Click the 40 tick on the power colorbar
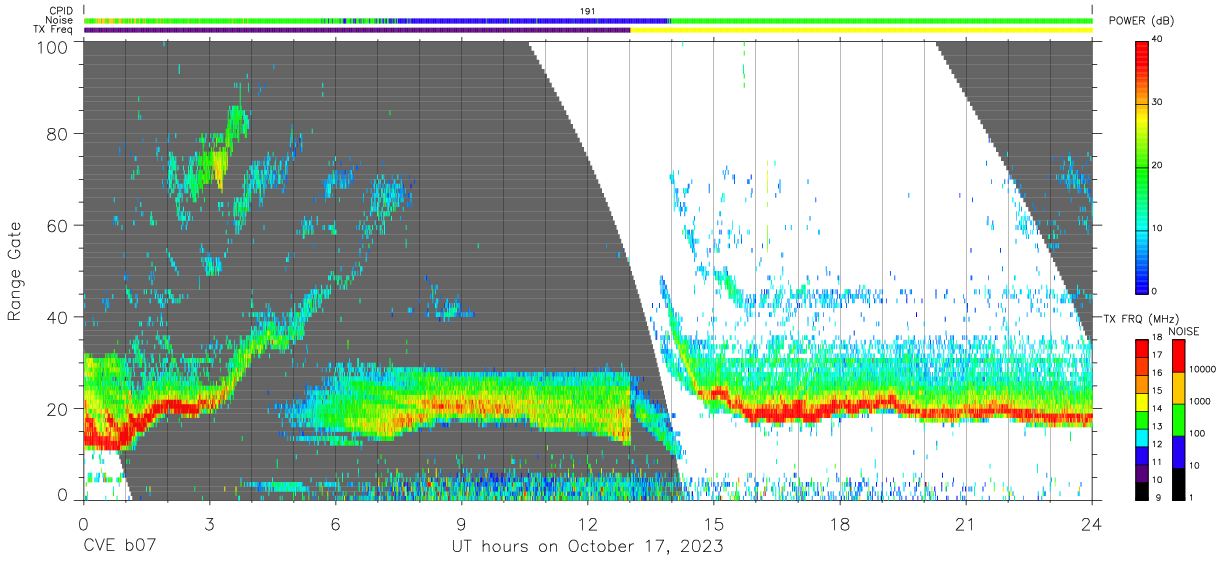The image size is (1228, 567). tap(1159, 40)
